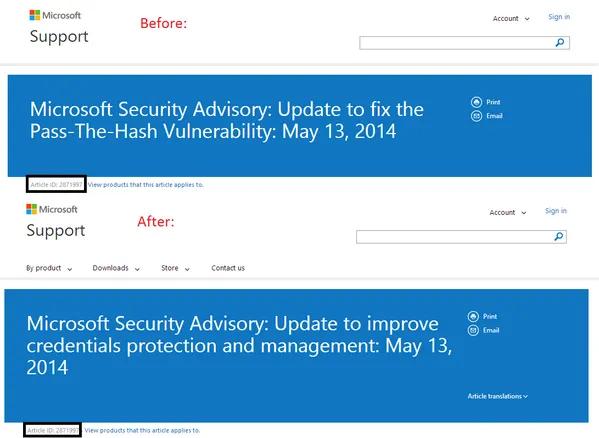Click Email icon beside credentials protection title
The width and height of the screenshot is (599, 438).
pos(473,330)
